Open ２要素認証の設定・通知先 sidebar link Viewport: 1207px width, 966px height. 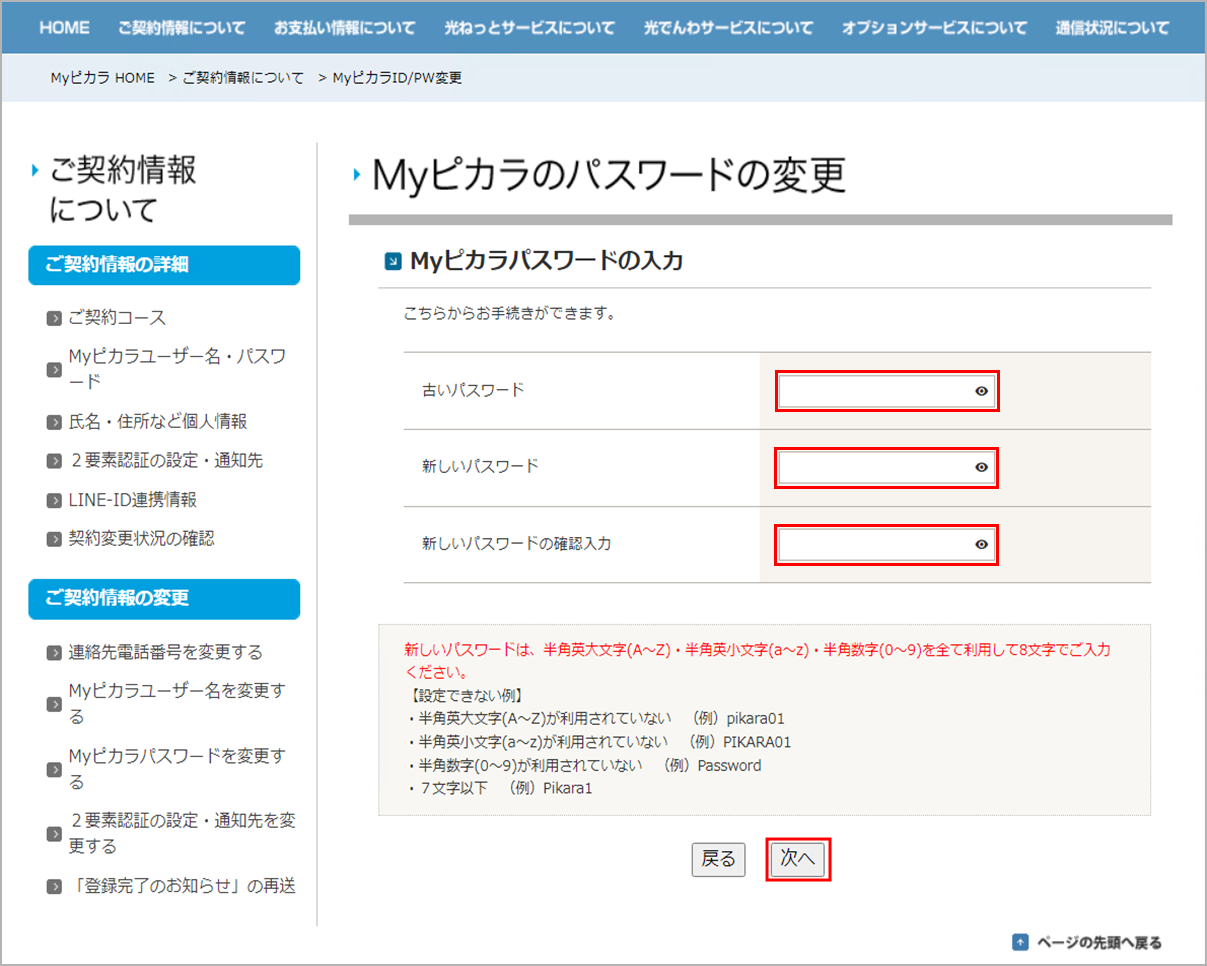tap(166, 460)
